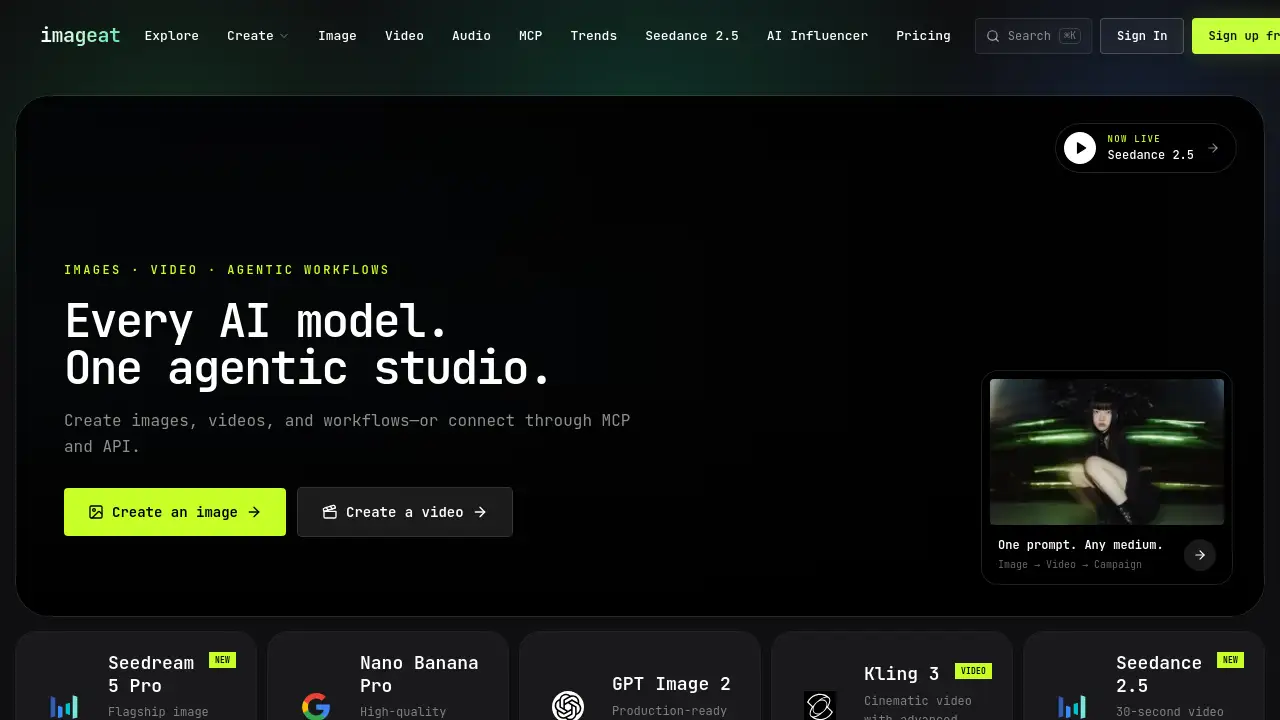1280x720 pixels.
Task: Open the Explore page
Action: tap(172, 36)
